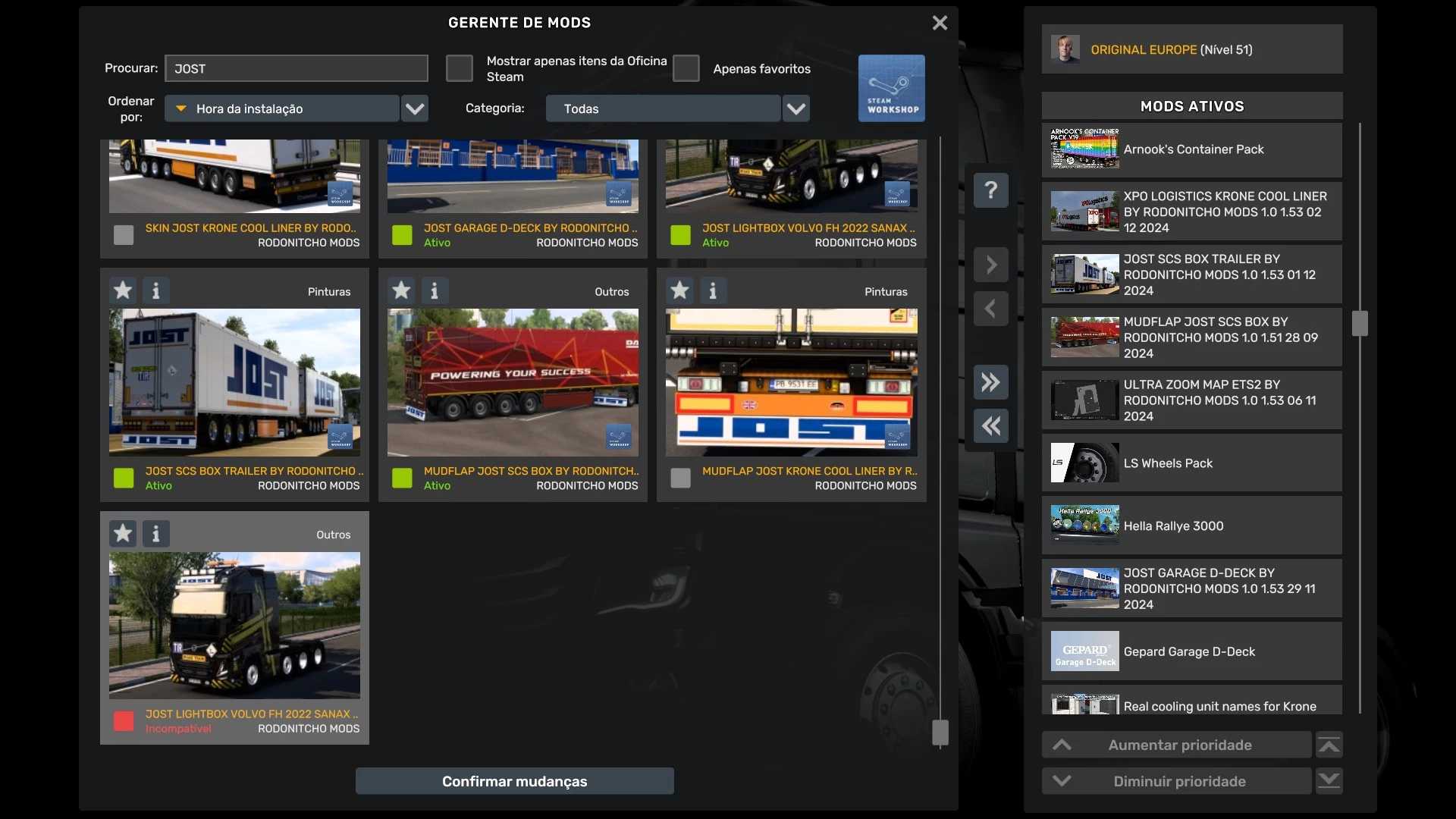Select XPO LOGISTICS KRONE COOL LINER active mod

1192,212
